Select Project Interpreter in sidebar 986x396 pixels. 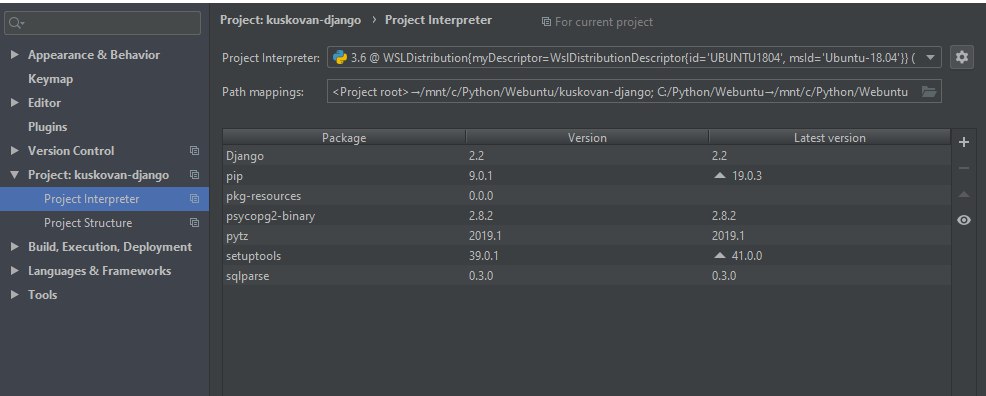point(104,199)
